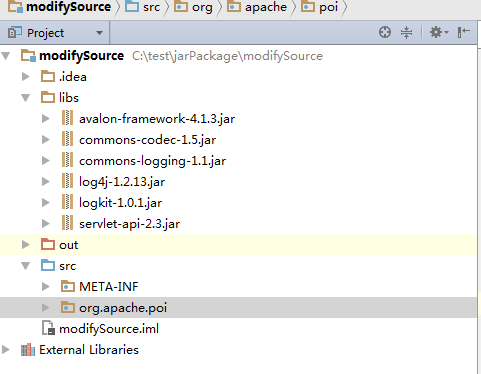Click the Collapse All icon in Project toolbar

click(x=406, y=32)
